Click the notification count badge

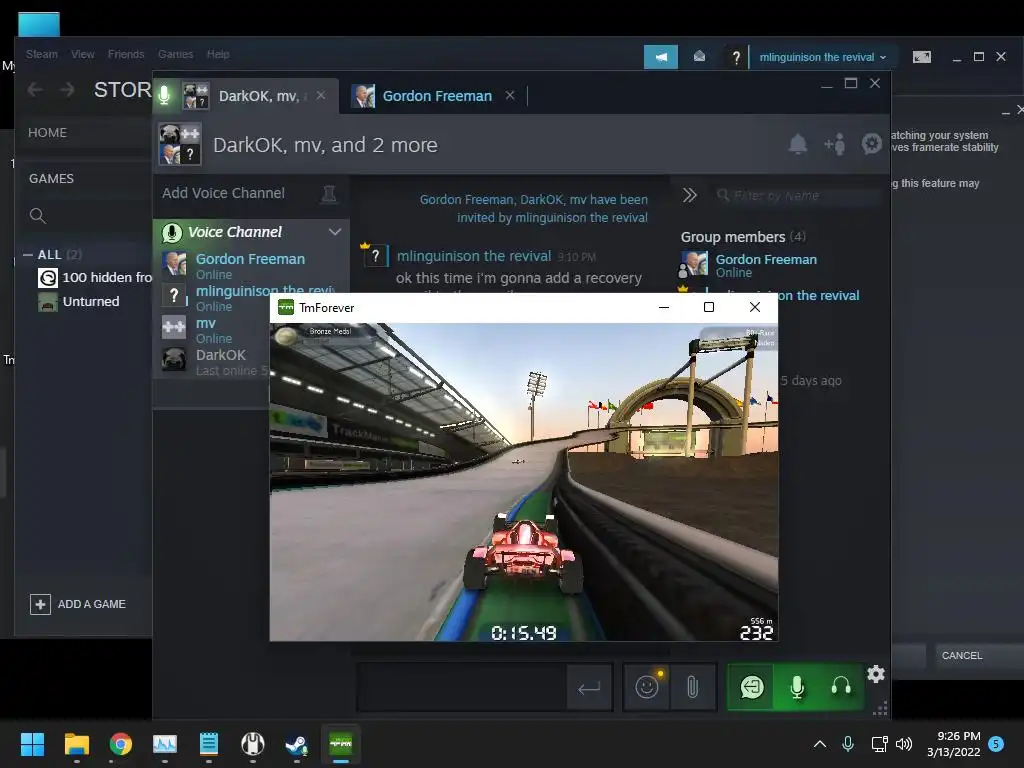click(996, 743)
